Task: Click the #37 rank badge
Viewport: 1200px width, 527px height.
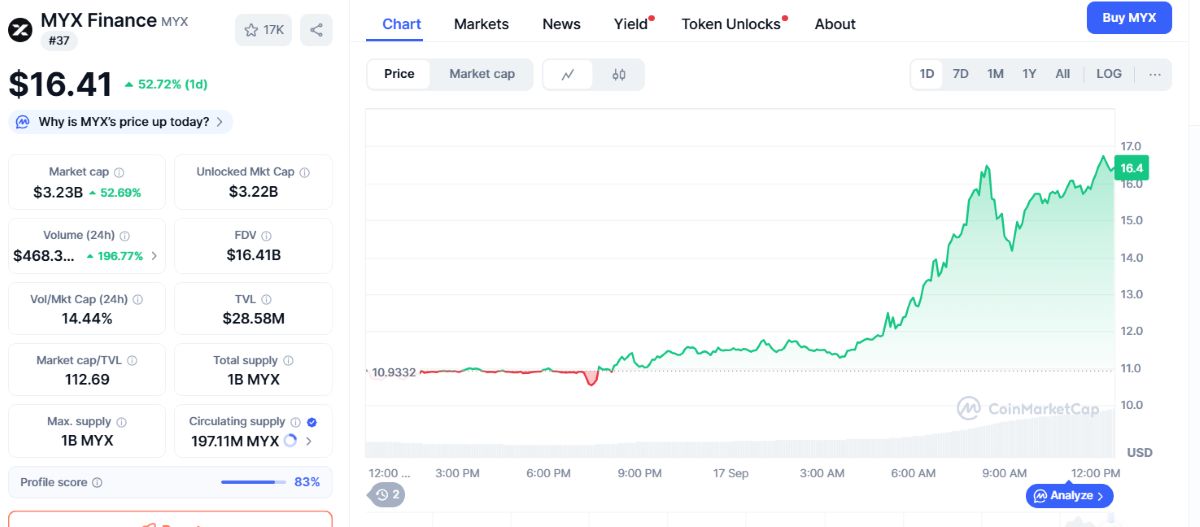Action: pyautogui.click(x=59, y=41)
